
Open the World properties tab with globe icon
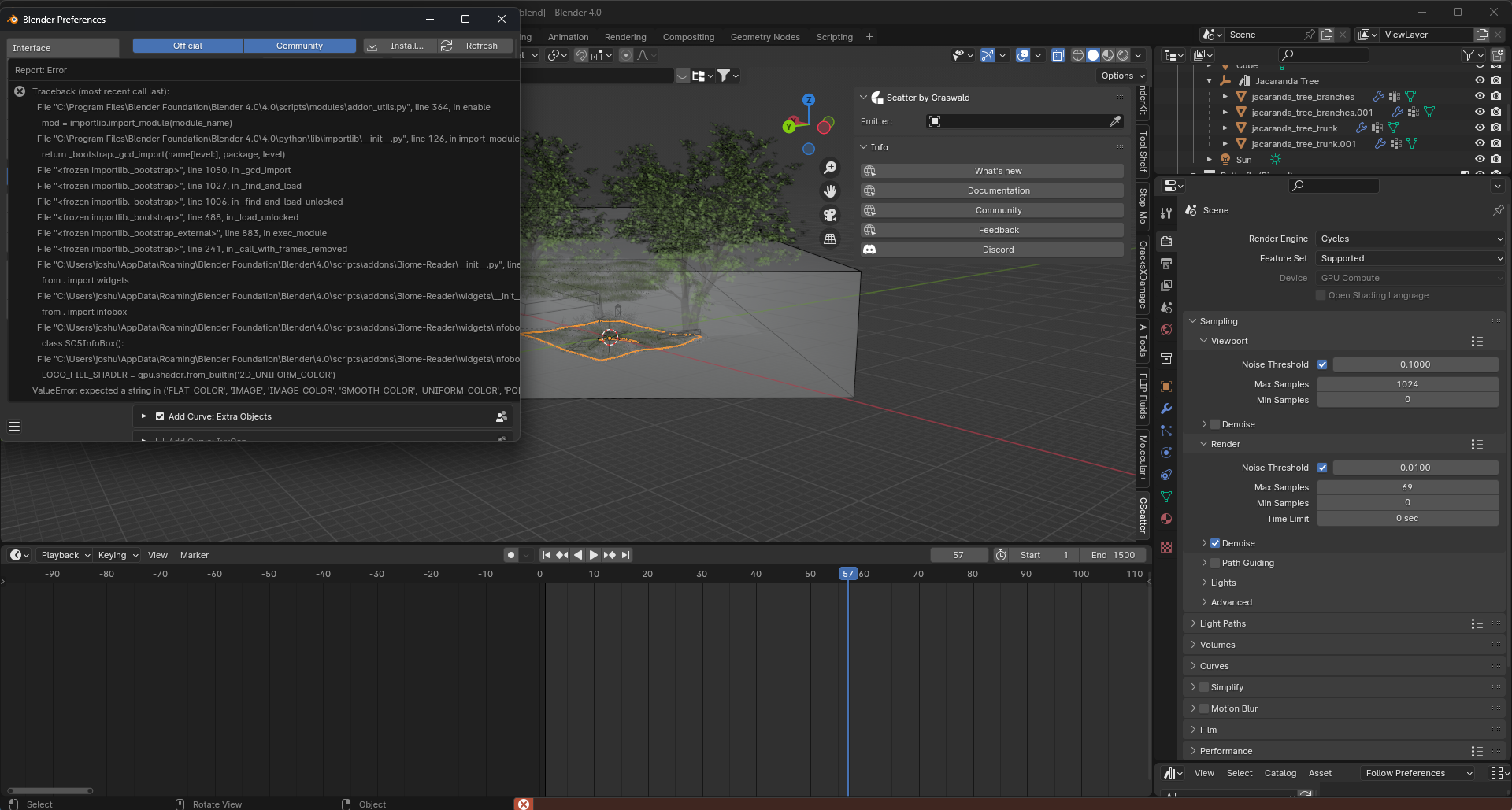click(x=1166, y=330)
